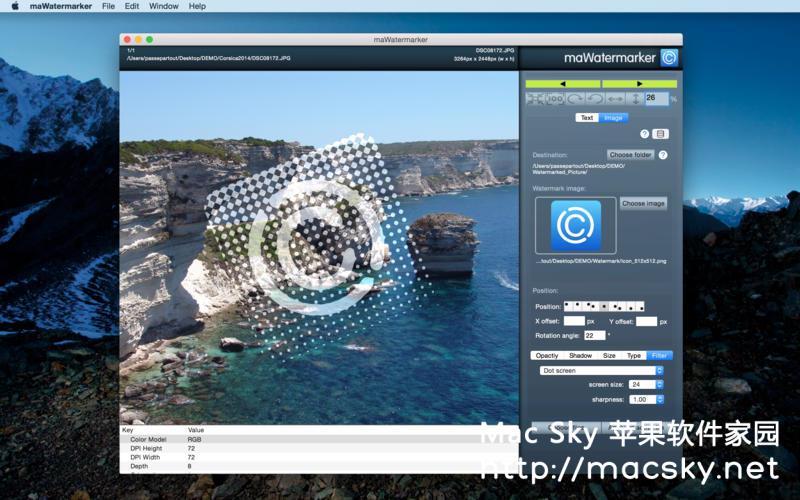Select the Color Model RGB row
Image resolution: width=800 pixels, height=500 pixels.
319,439
